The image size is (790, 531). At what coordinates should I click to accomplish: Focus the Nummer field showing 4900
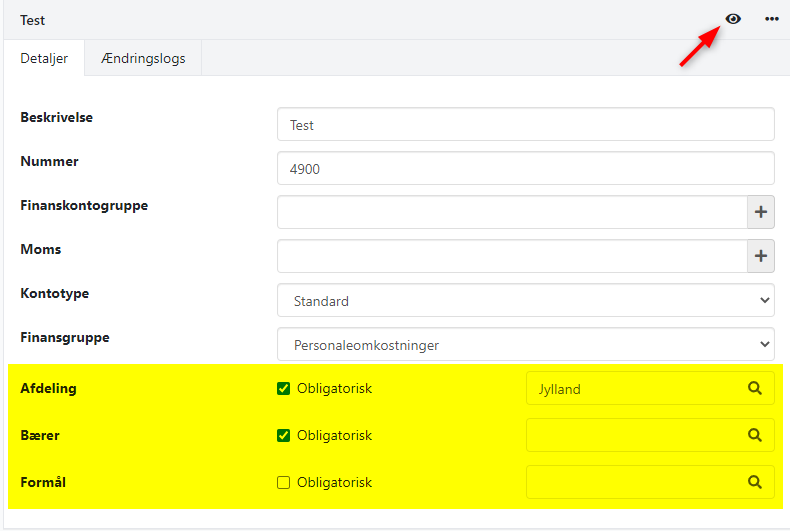[x=525, y=169]
